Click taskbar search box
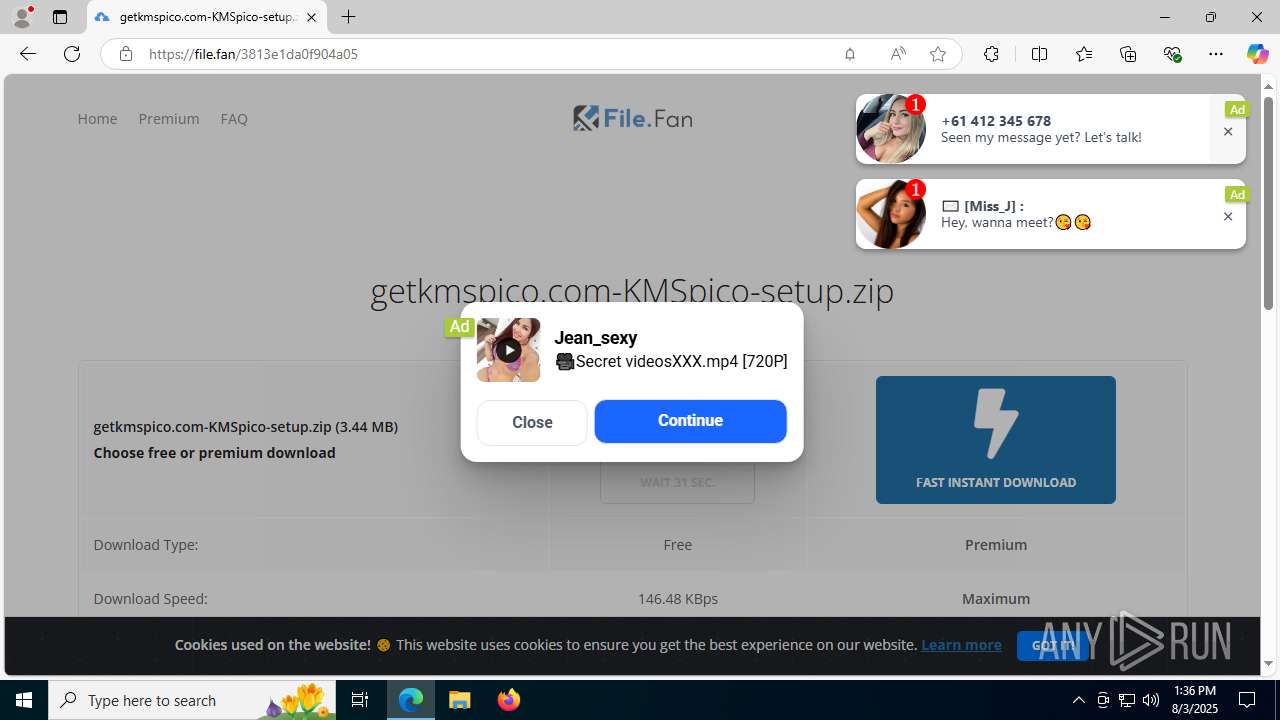The image size is (1280, 720). point(192,700)
